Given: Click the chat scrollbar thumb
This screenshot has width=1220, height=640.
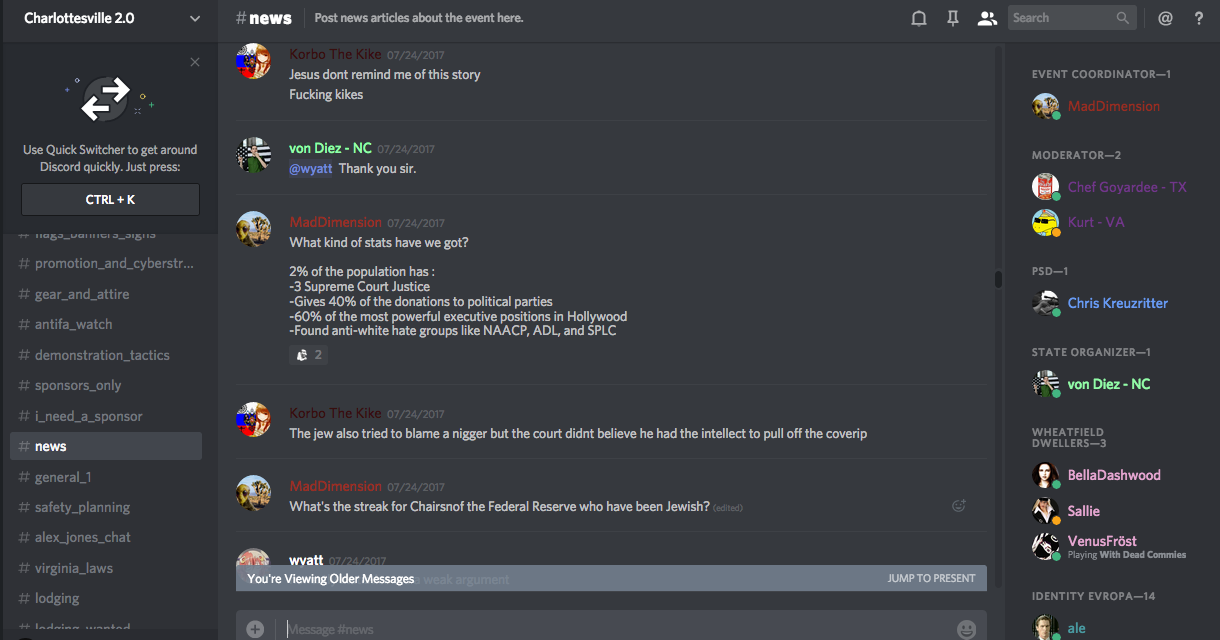Looking at the screenshot, I should tap(997, 279).
